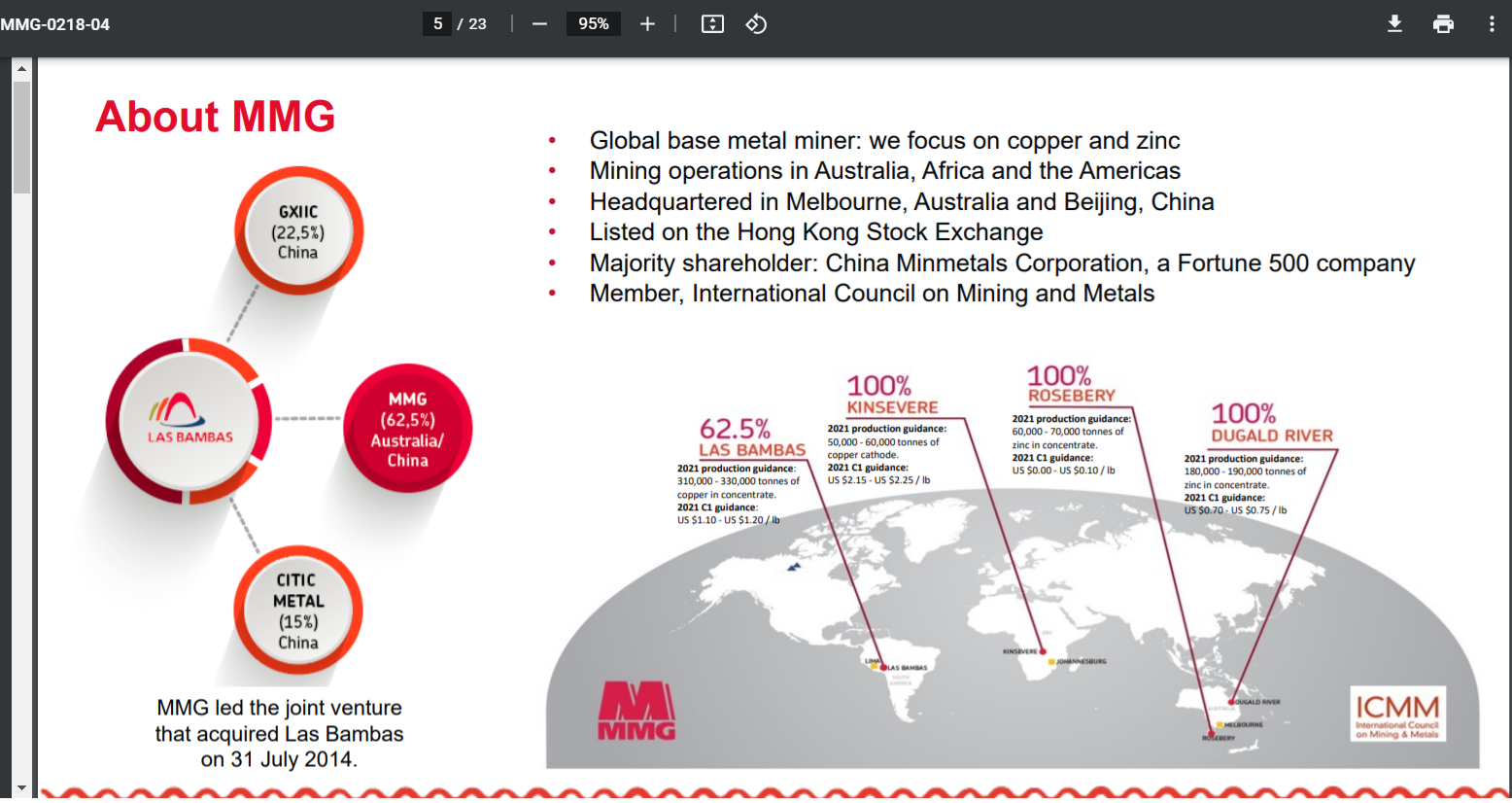1512x803 pixels.
Task: Click 'Majority shareholder: China Minmetals' bullet
Action: coord(1002,263)
